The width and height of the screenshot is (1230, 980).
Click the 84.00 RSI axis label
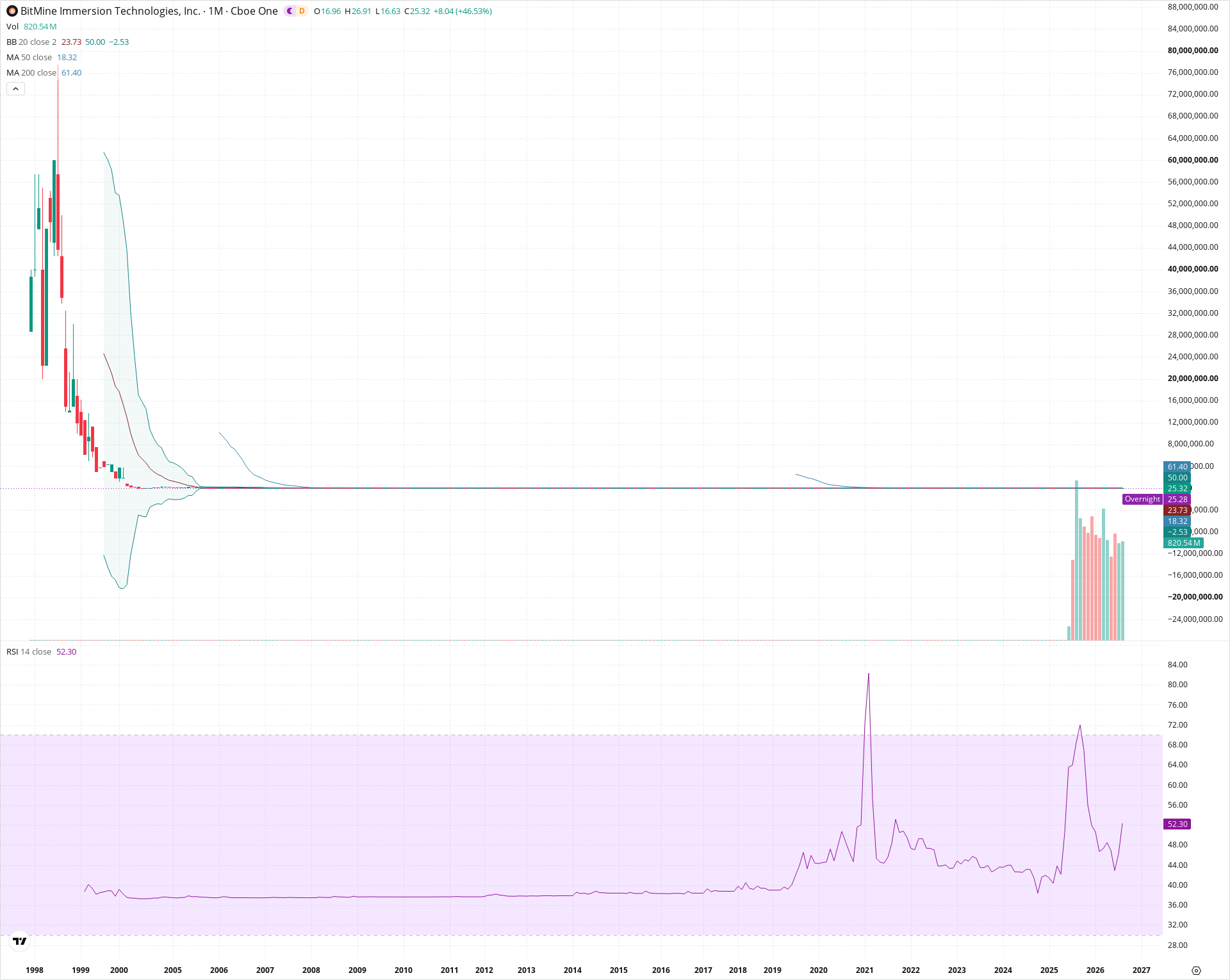pyautogui.click(x=1177, y=664)
